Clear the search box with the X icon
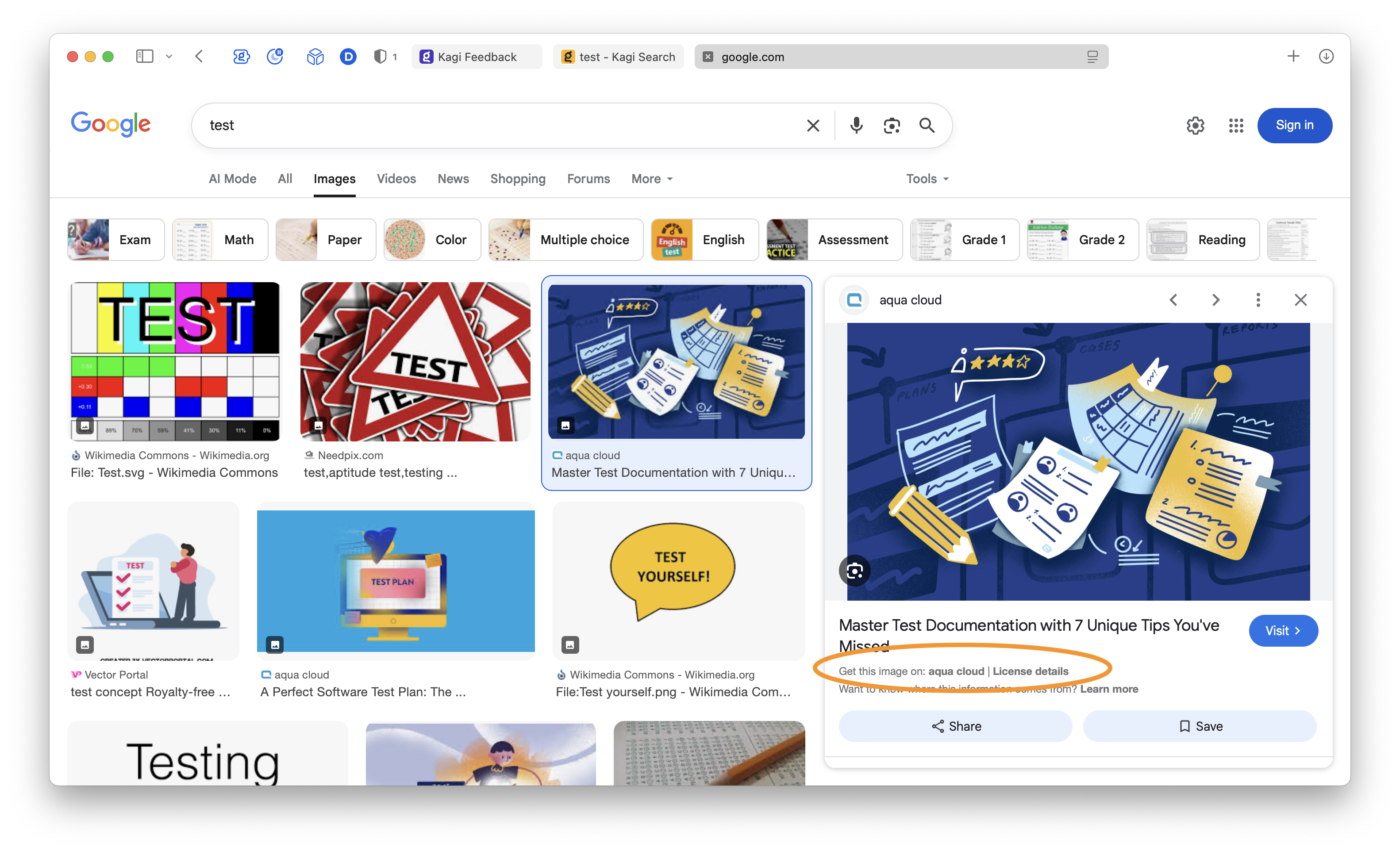The height and width of the screenshot is (851, 1400). 813,125
